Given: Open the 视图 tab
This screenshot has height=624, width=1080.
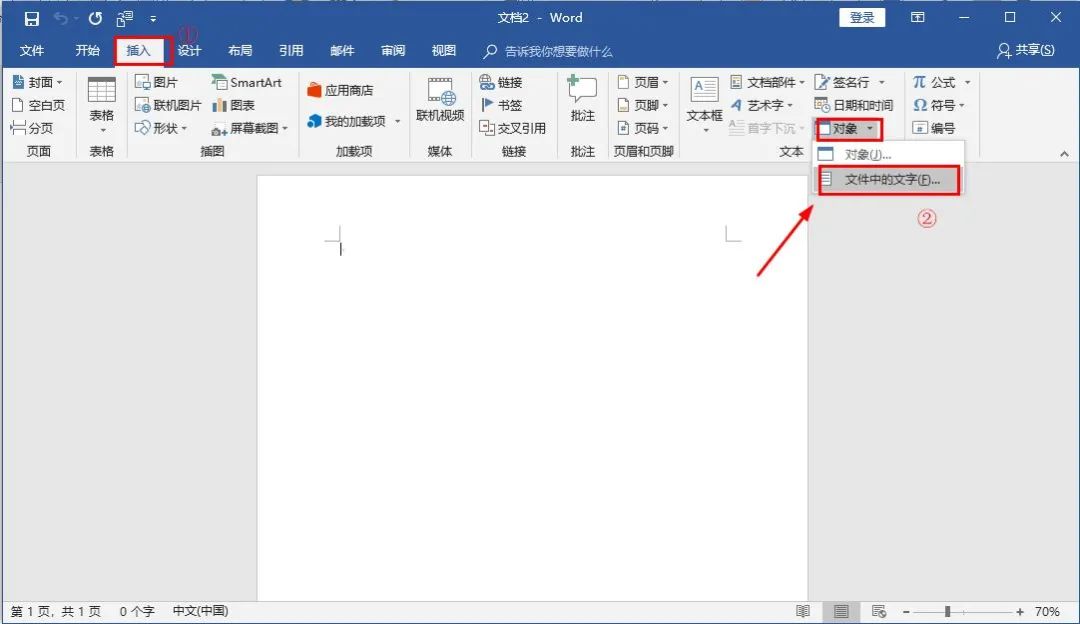Looking at the screenshot, I should click(444, 51).
